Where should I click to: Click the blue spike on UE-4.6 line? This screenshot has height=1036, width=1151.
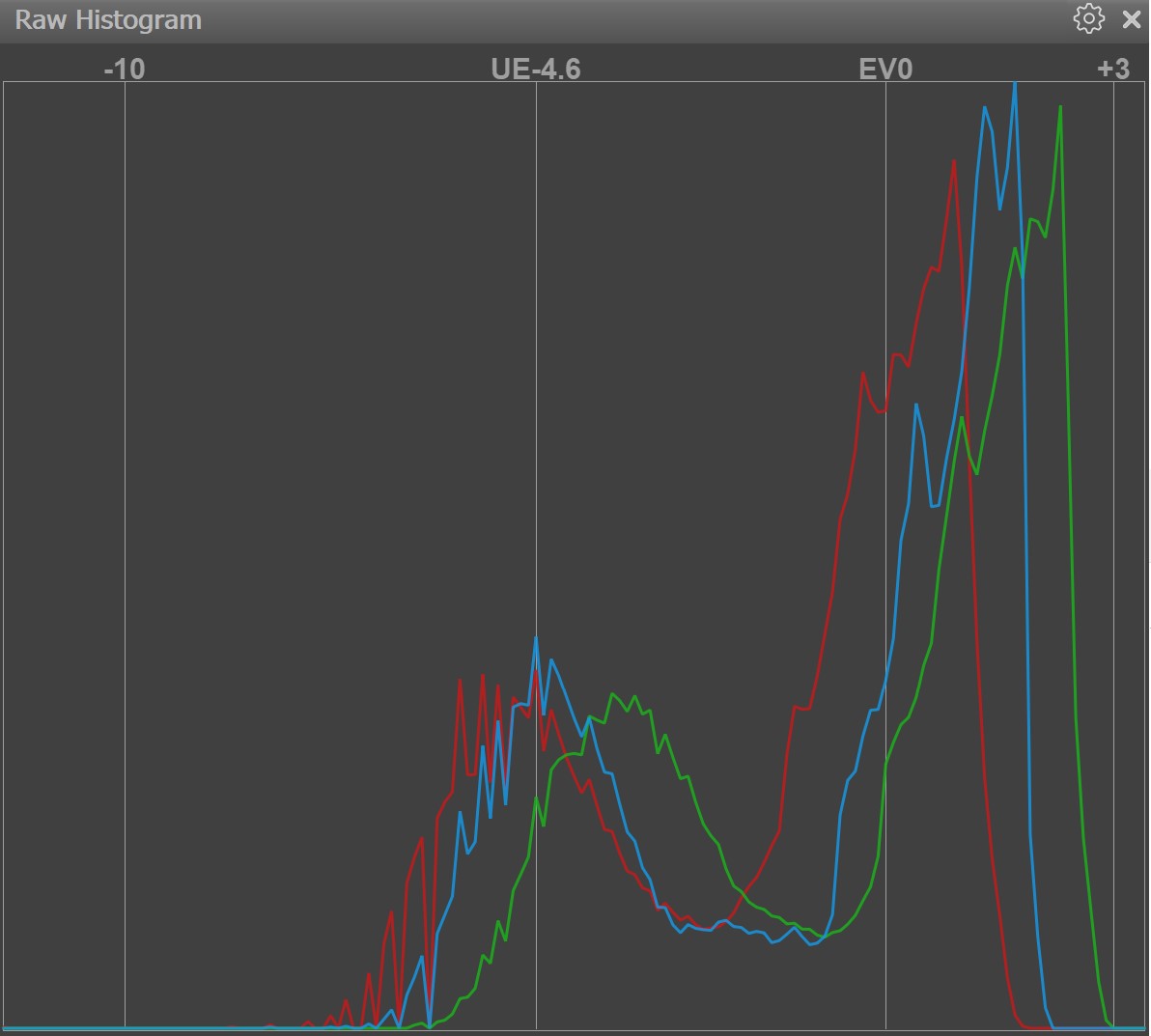pyautogui.click(x=536, y=638)
